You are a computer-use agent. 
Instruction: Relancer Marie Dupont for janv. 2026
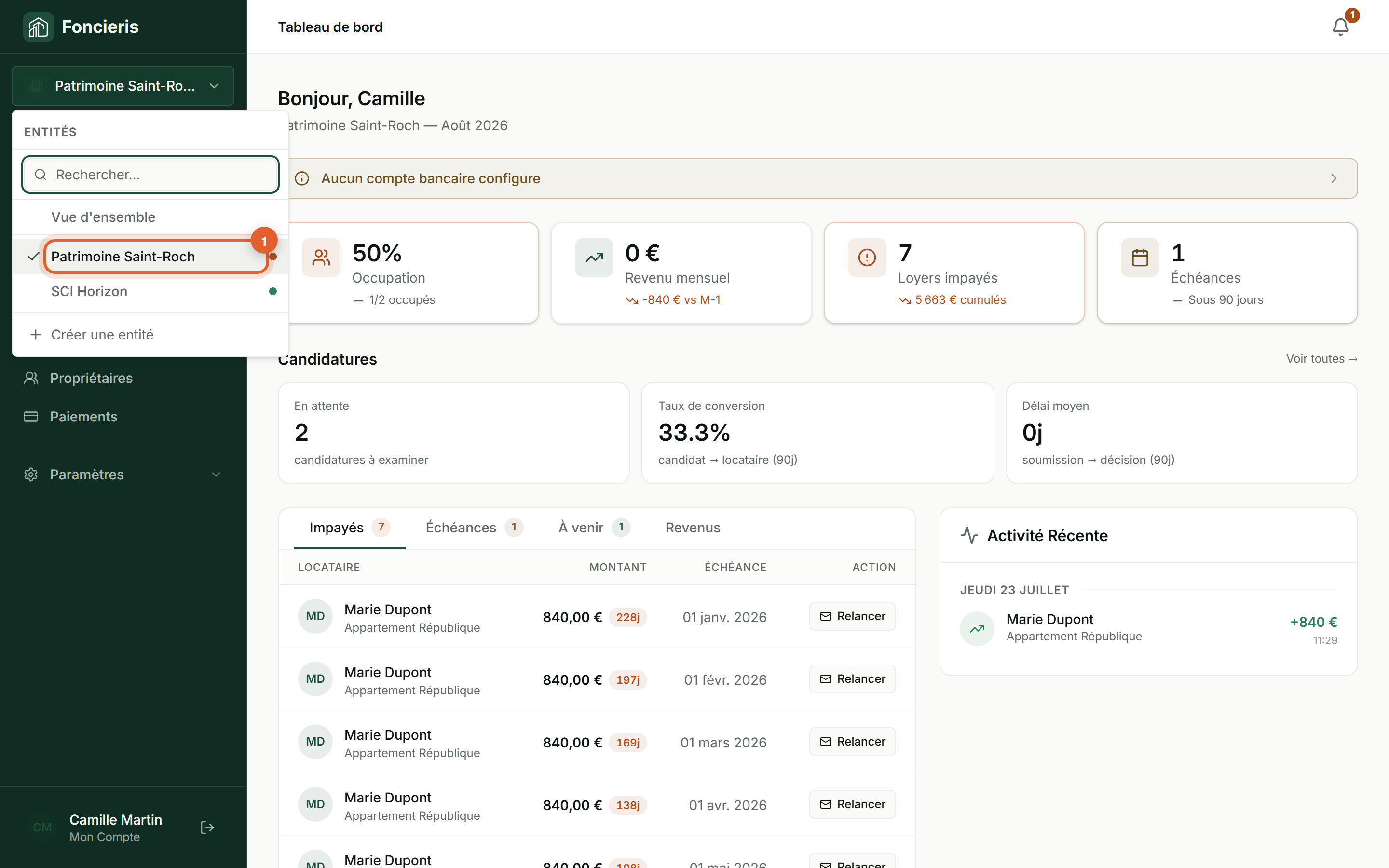[x=852, y=616]
